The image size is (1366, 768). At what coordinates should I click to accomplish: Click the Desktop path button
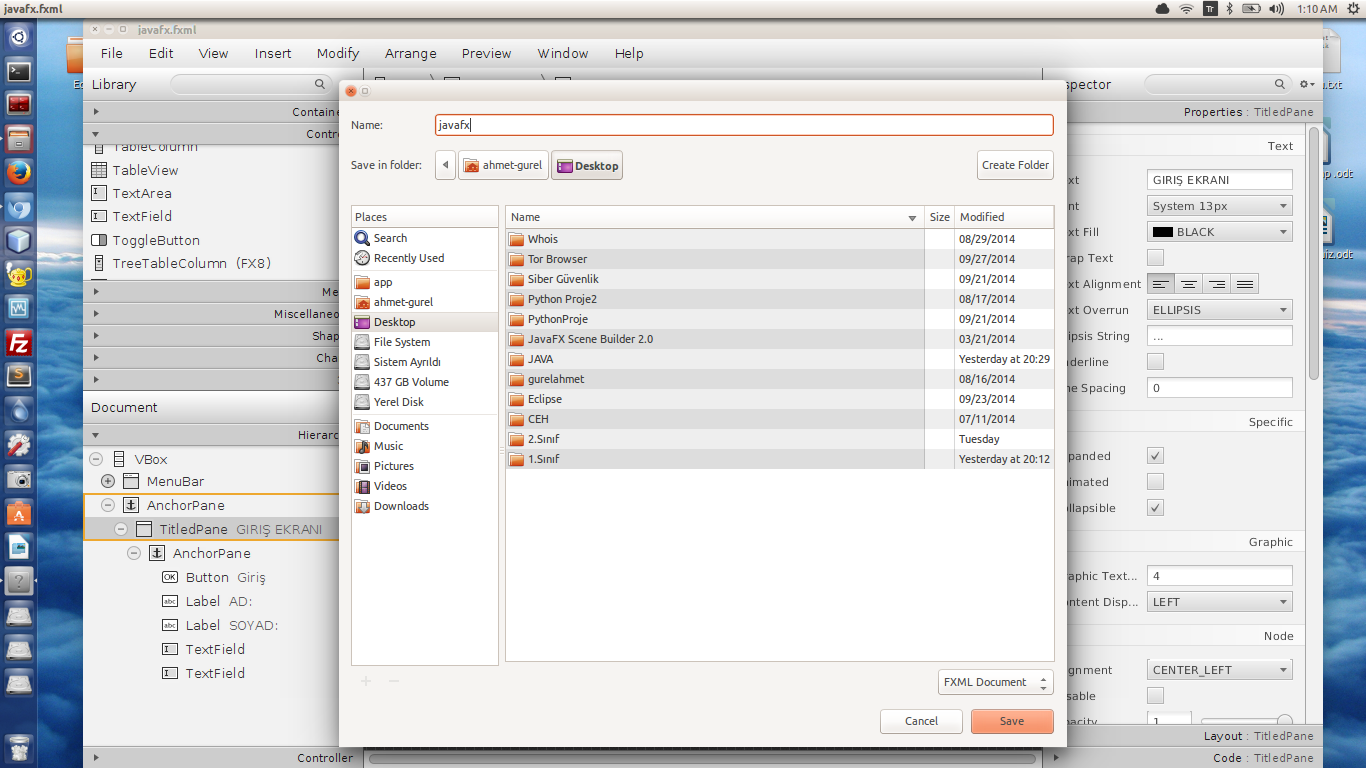pyautogui.click(x=587, y=165)
